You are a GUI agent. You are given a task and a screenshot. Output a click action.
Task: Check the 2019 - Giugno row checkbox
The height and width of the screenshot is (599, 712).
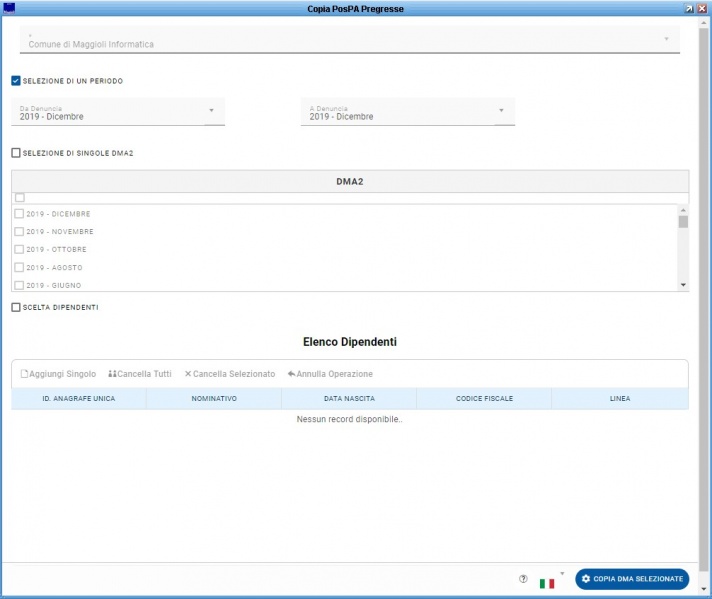19,285
